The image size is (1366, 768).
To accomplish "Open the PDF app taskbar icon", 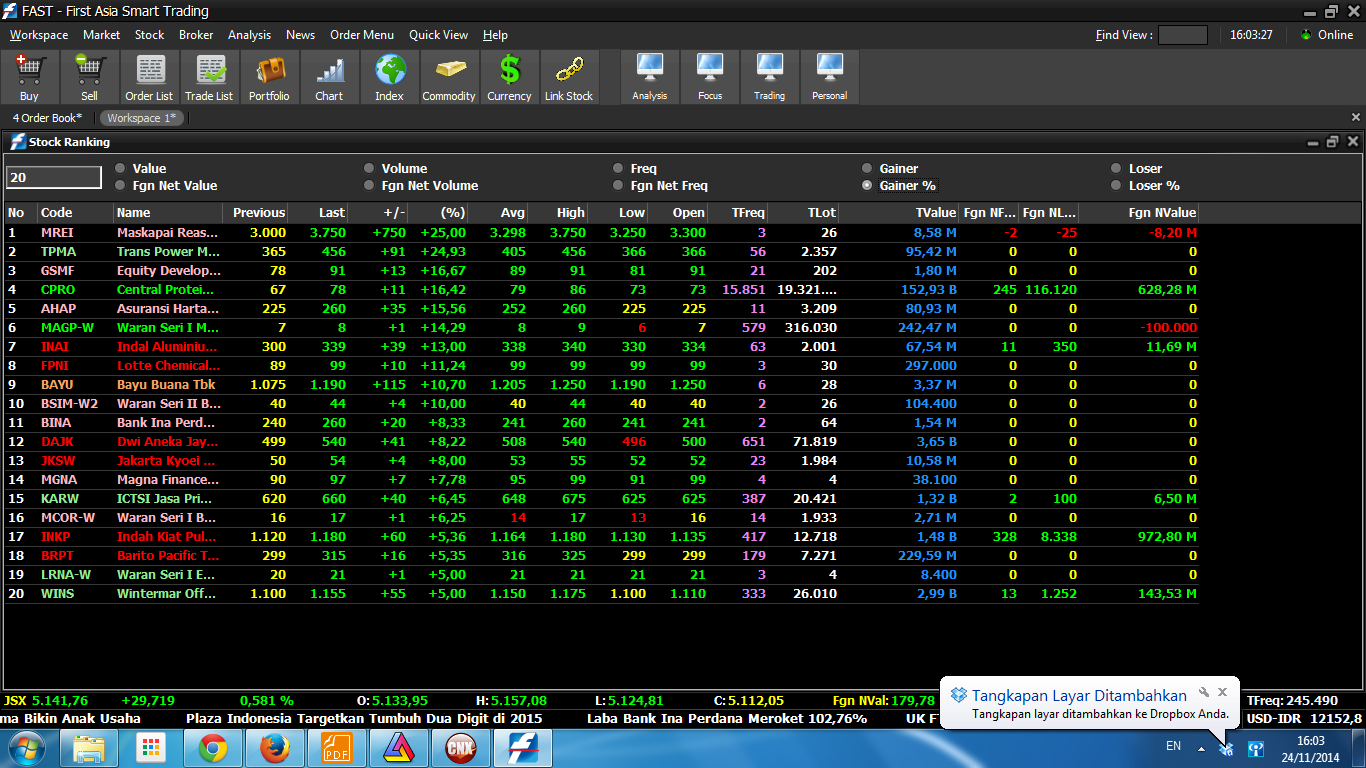I will (x=336, y=748).
